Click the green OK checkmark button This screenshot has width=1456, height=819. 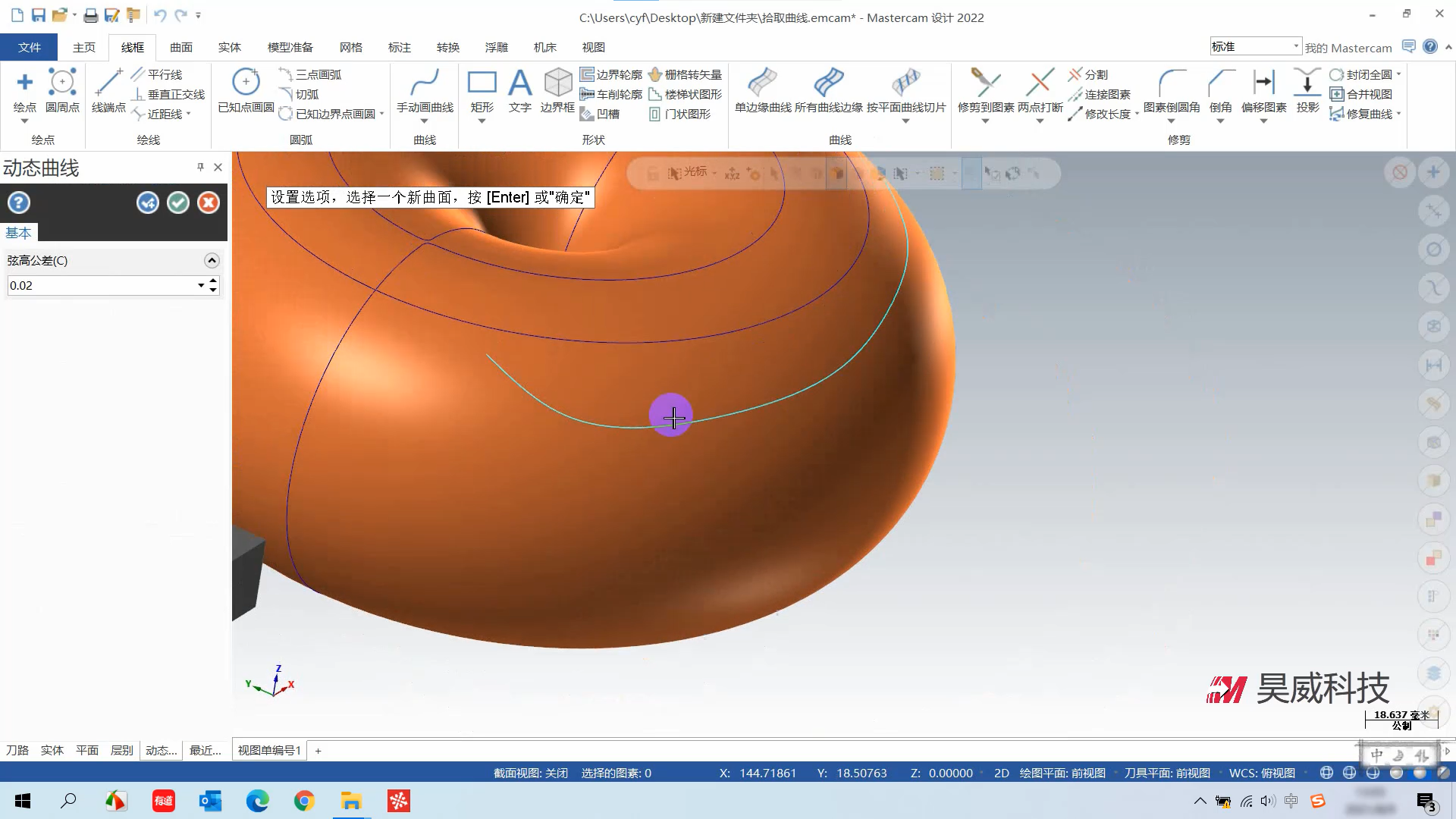(178, 202)
